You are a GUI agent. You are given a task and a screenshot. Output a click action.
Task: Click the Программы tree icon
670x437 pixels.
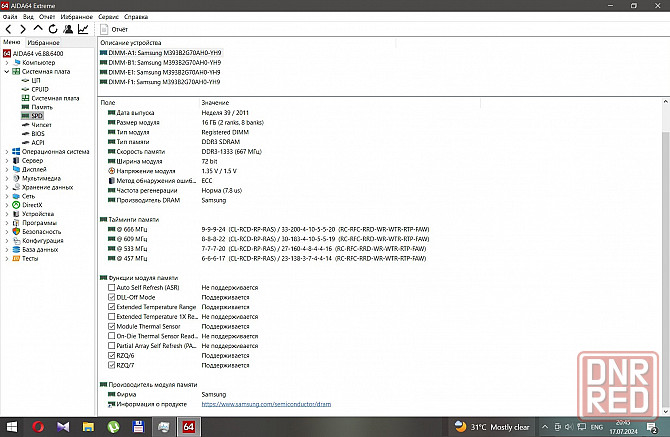coord(16,223)
